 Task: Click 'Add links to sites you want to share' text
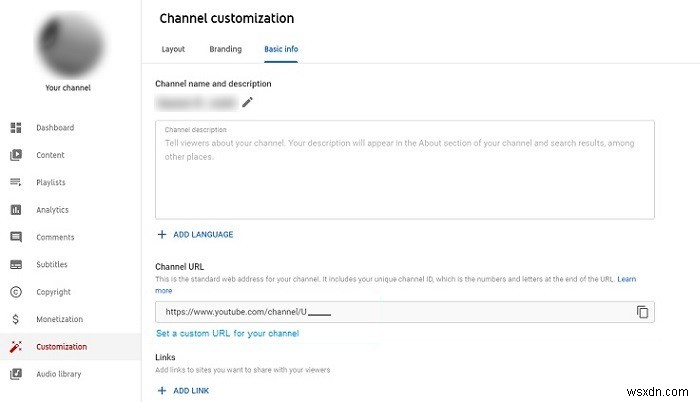point(243,370)
